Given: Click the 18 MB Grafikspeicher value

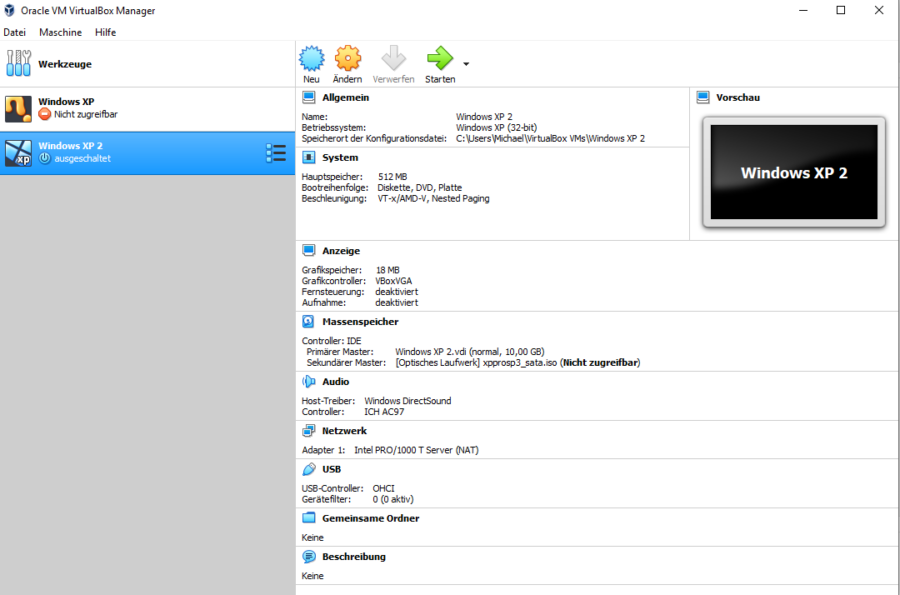Looking at the screenshot, I should (x=387, y=270).
